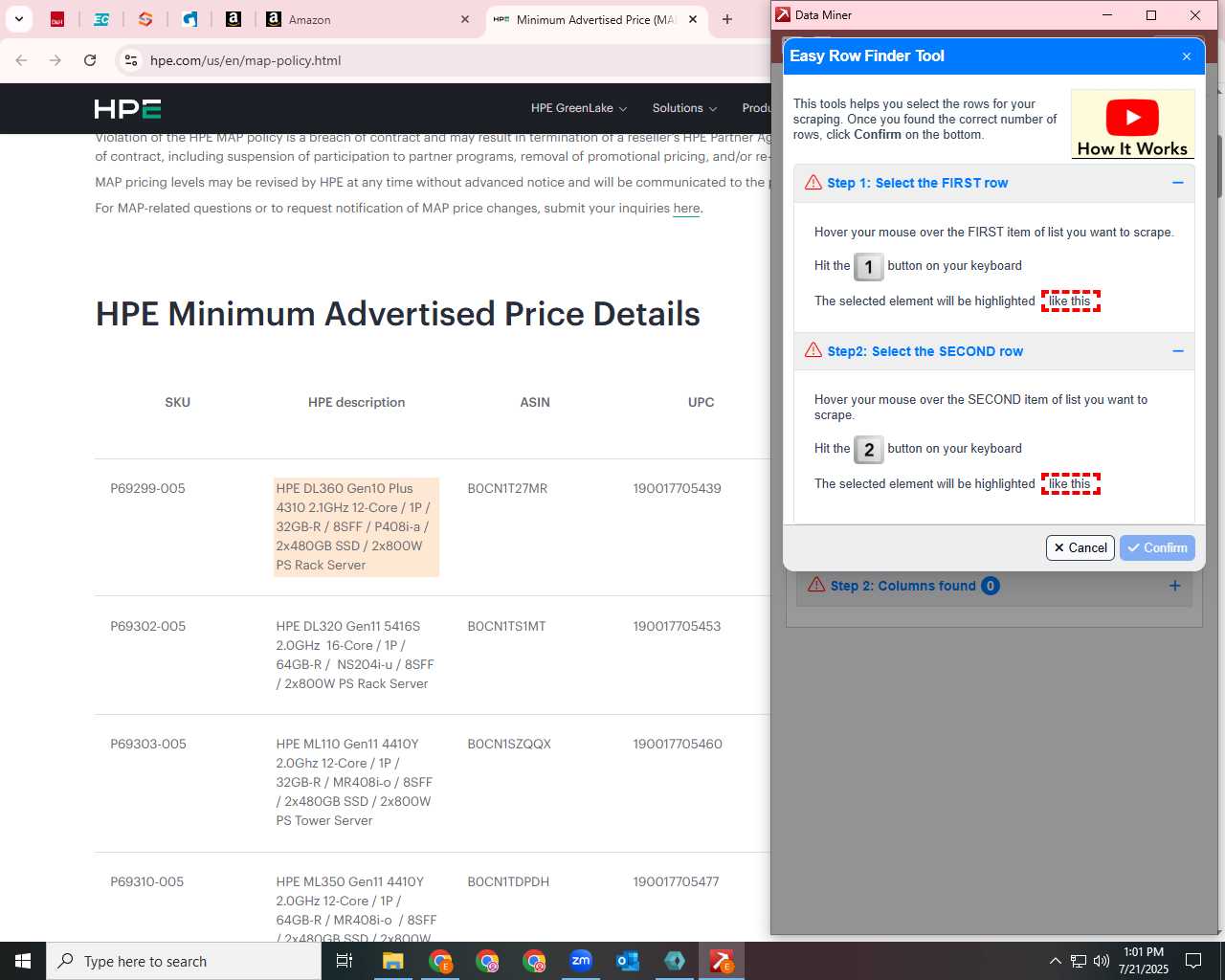1225x980 pixels.
Task: Open the EC pinned browser tab
Action: pyautogui.click(x=101, y=19)
